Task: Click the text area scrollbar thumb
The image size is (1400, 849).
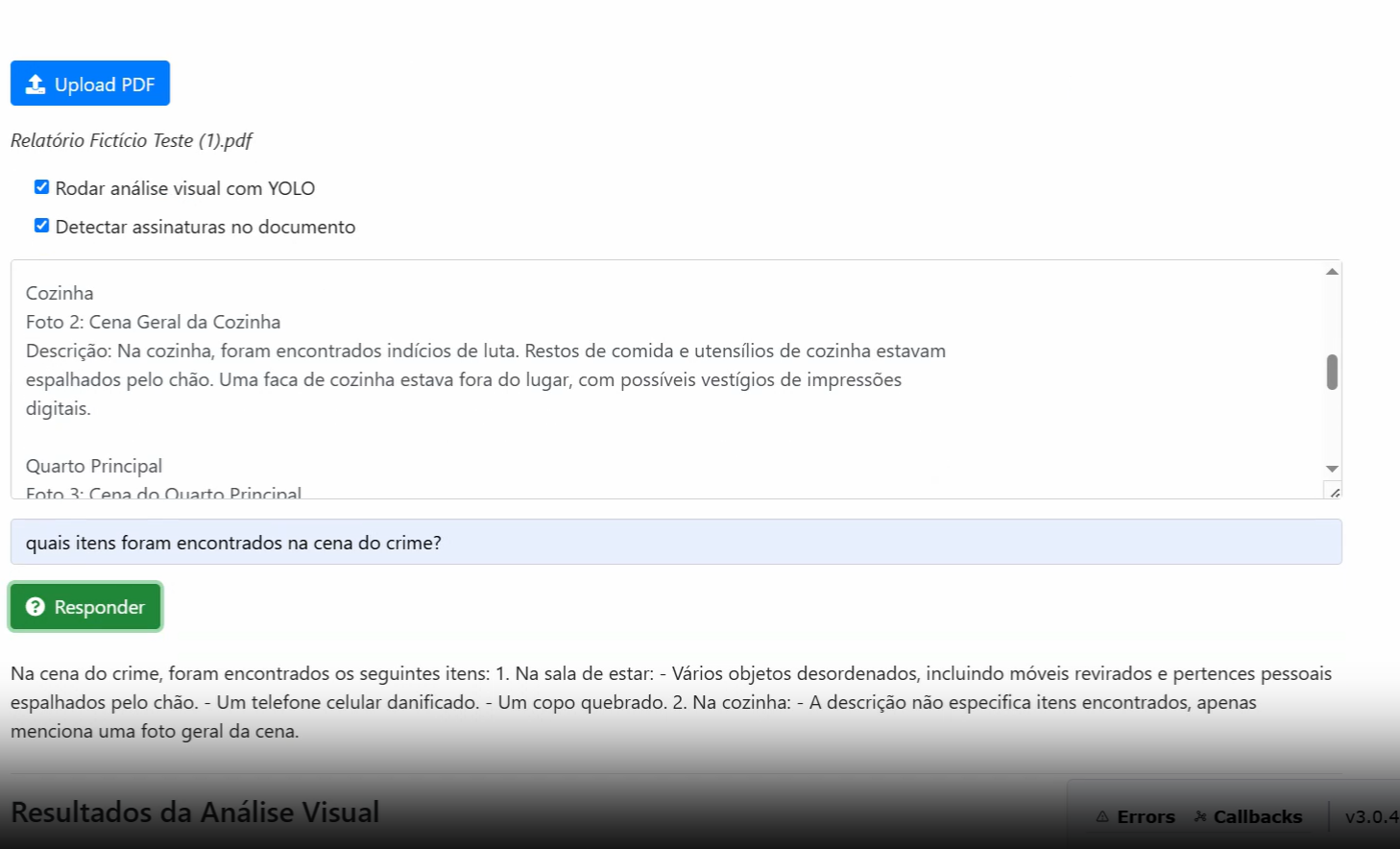Action: (1332, 372)
